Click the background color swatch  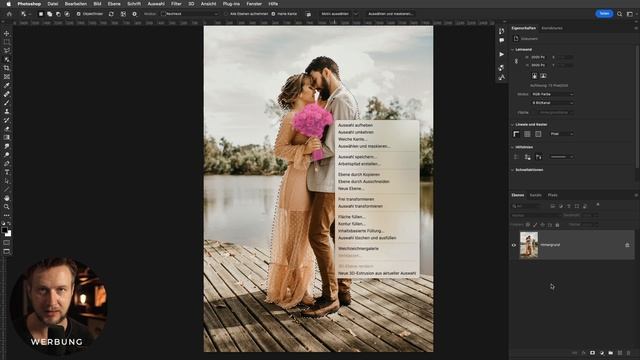click(9, 233)
